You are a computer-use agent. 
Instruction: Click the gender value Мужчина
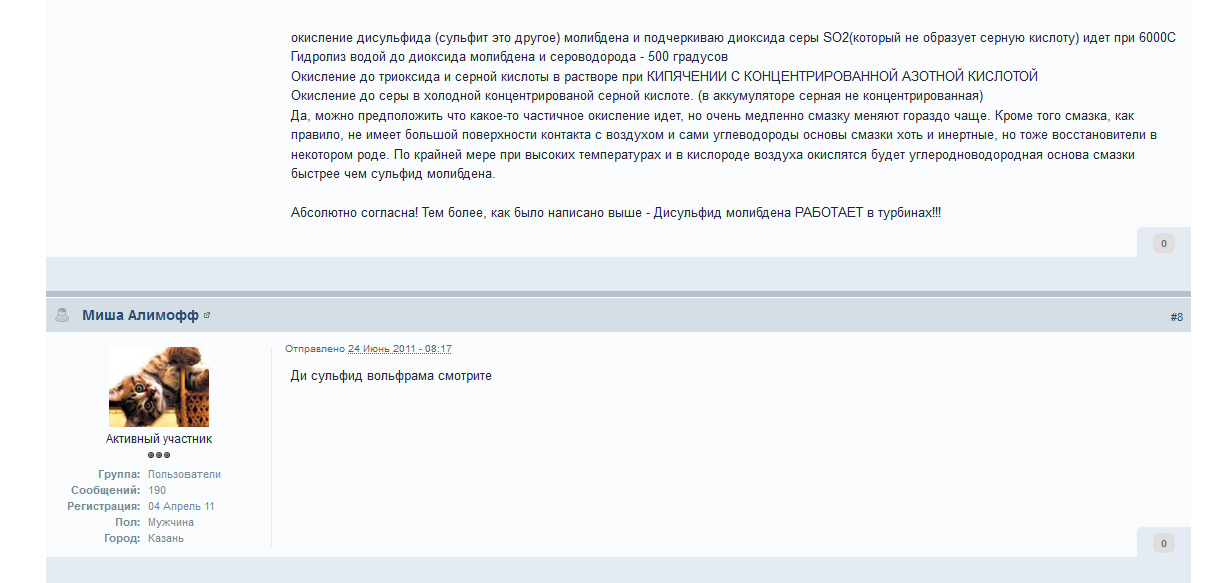point(171,522)
